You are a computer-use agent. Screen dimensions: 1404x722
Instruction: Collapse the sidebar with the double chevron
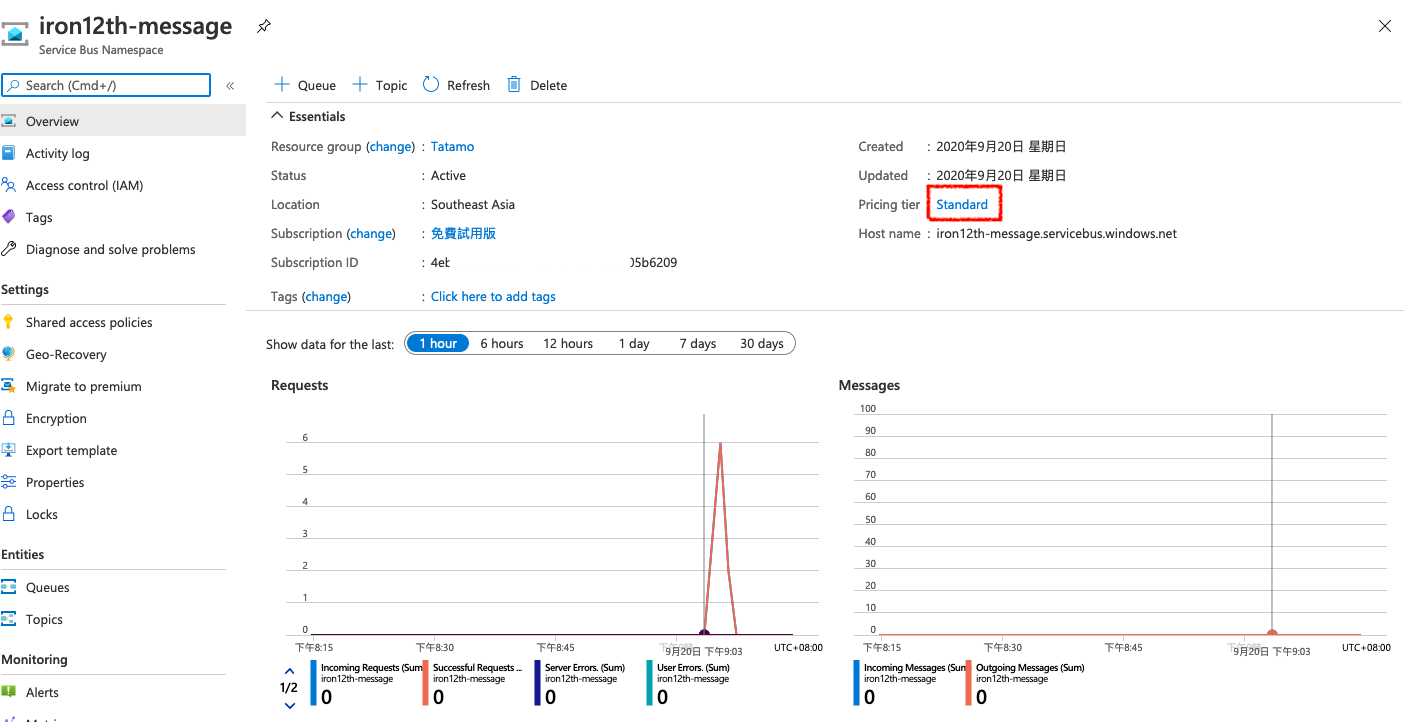(230, 86)
